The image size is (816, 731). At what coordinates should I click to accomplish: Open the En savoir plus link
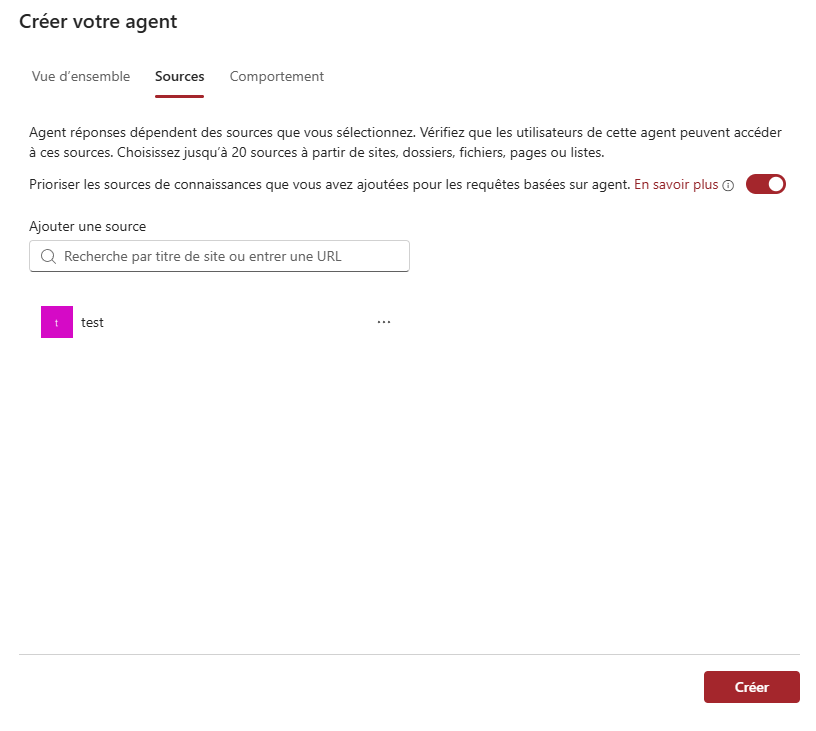tap(676, 185)
